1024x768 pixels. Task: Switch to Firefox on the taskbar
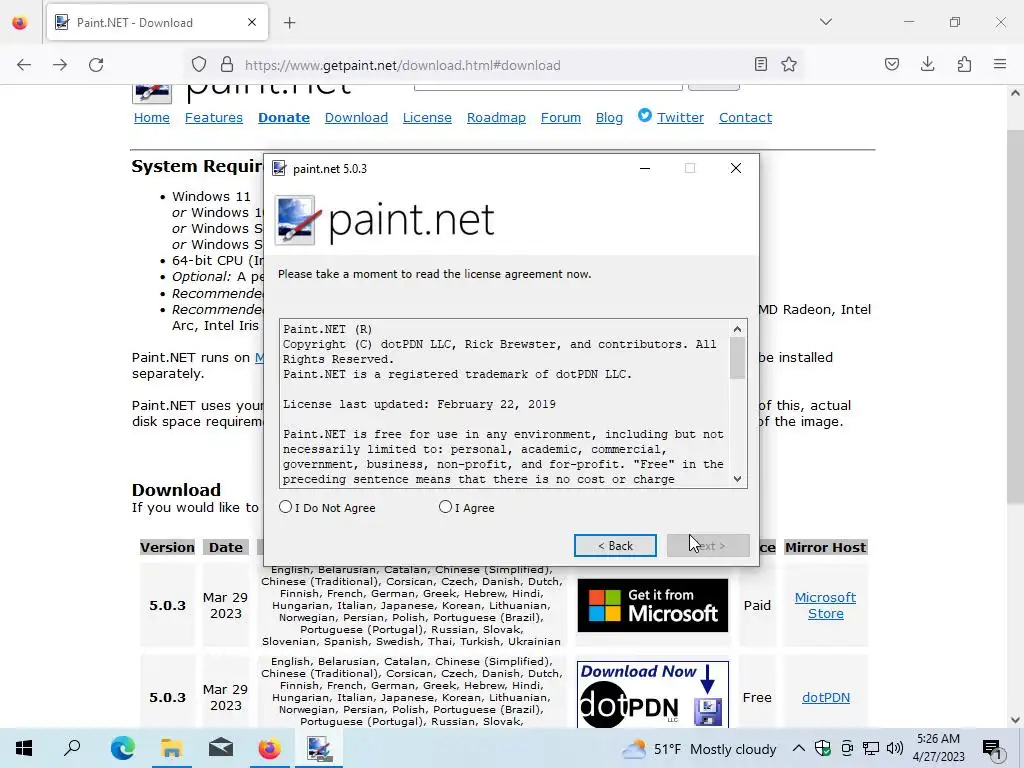(x=269, y=748)
